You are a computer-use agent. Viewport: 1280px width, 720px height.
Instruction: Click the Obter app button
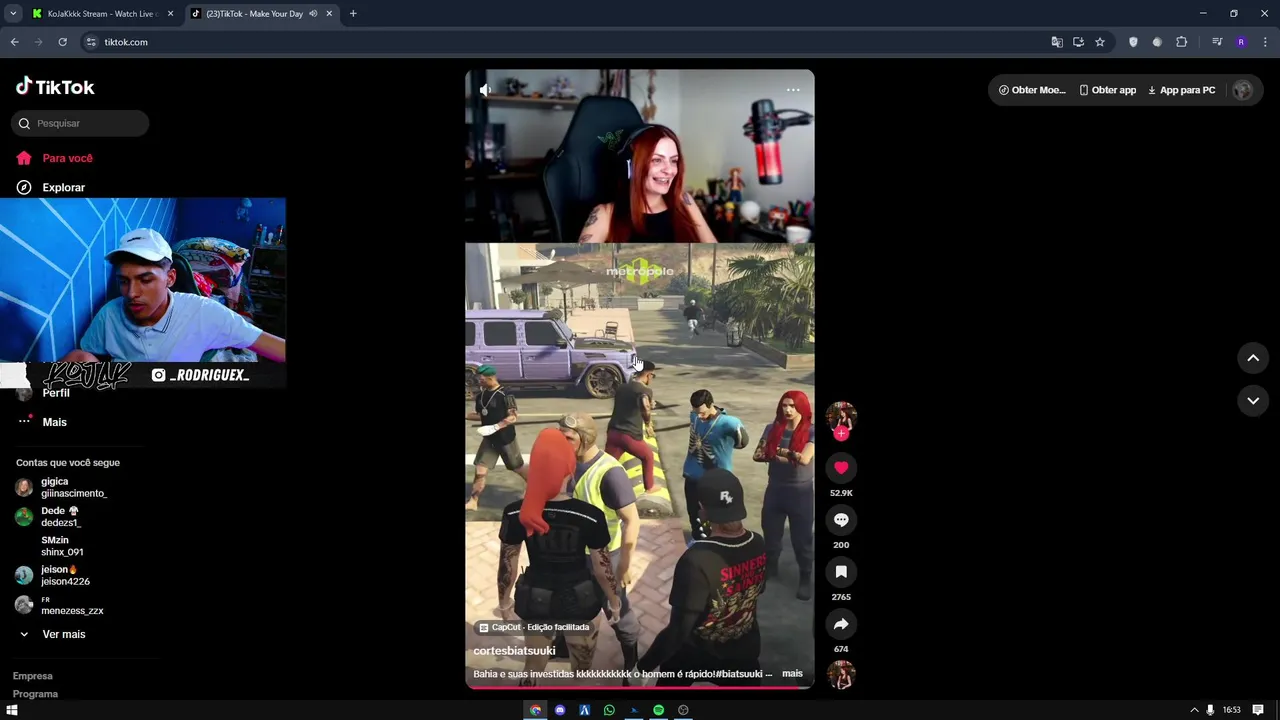(1107, 90)
